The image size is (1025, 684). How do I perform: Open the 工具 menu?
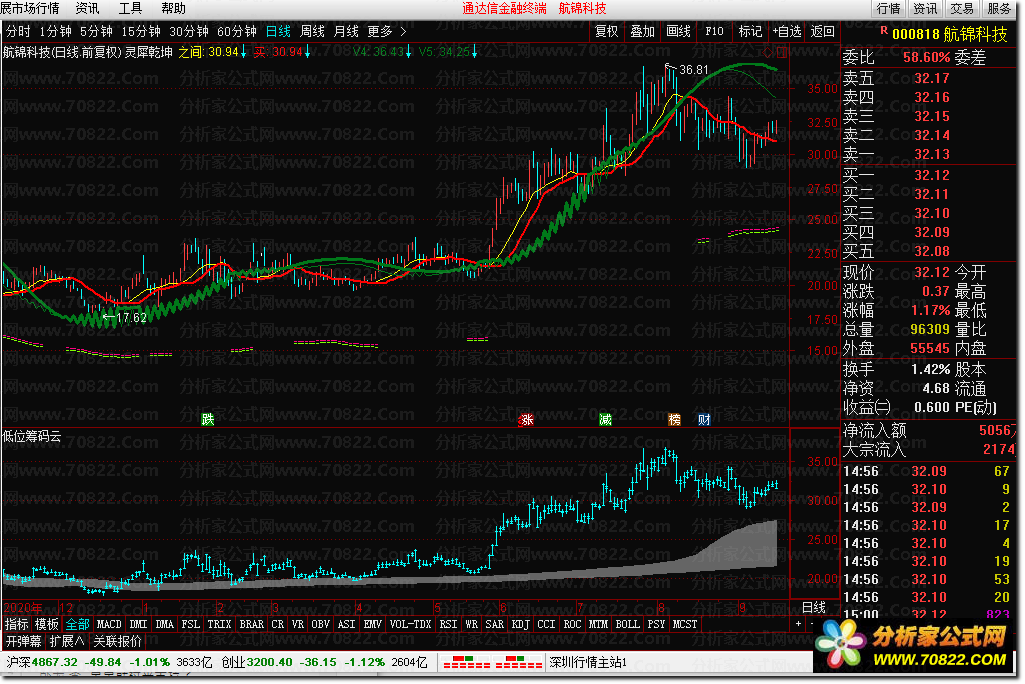130,9
